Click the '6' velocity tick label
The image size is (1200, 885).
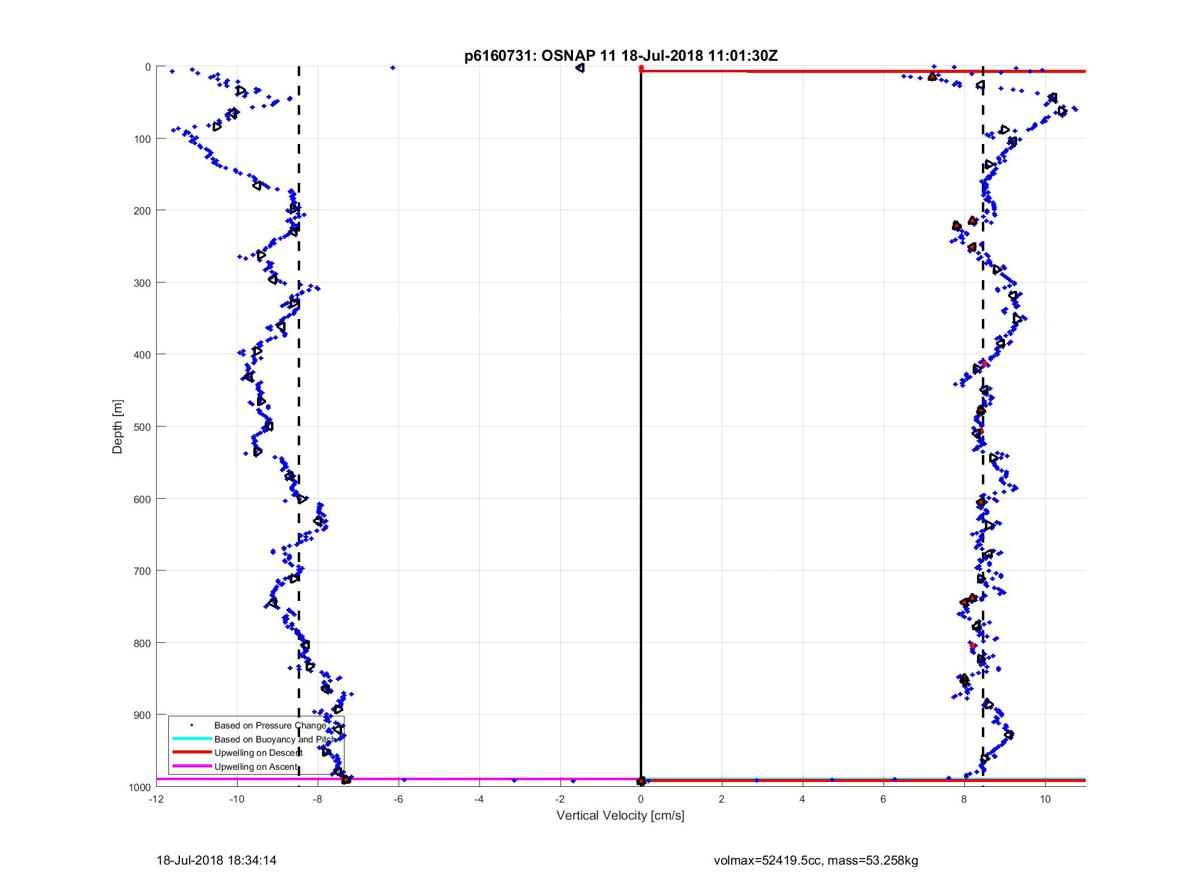884,799
